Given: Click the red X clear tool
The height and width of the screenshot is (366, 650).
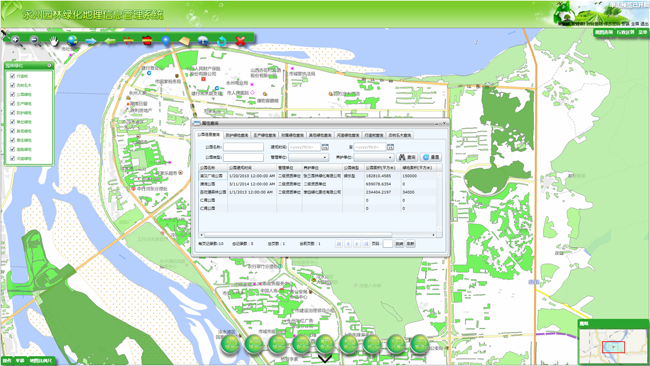Looking at the screenshot, I should point(240,41).
